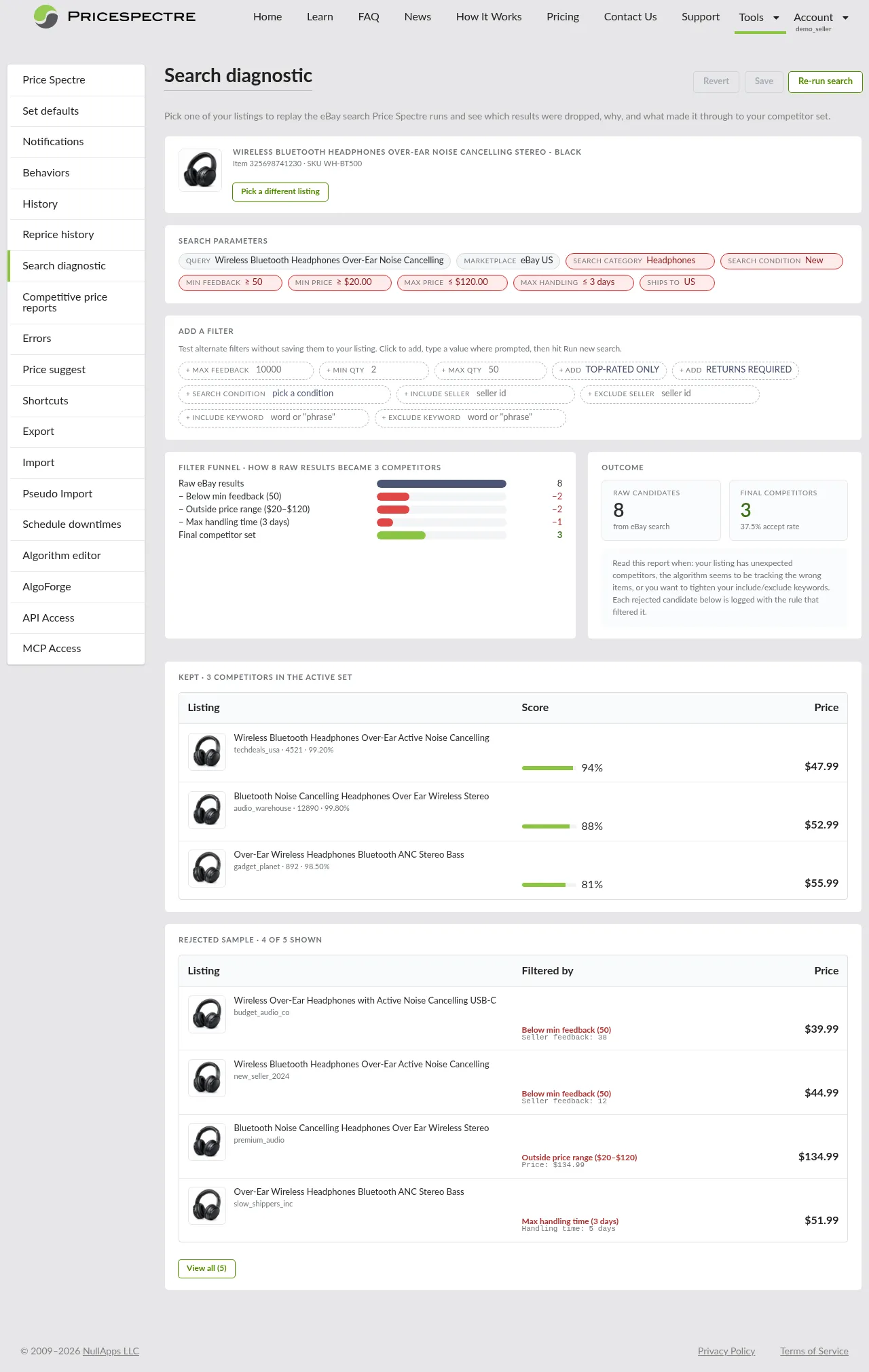Click the Exclude Keyword field
The height and width of the screenshot is (1372, 869).
tap(470, 418)
